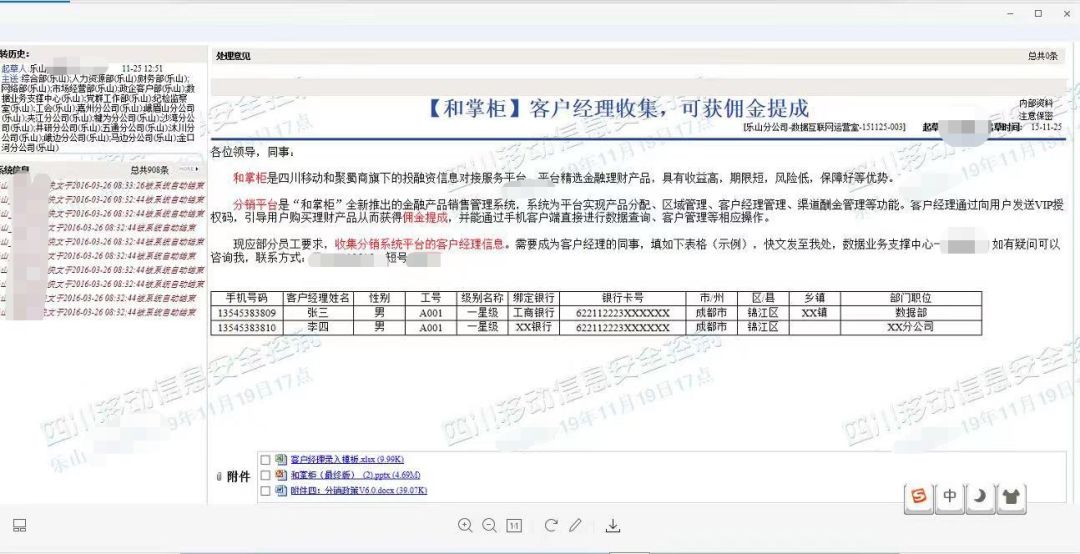This screenshot has width=1080, height=554.
Task: Click the 总共908条 count label
Action: [x=149, y=170]
